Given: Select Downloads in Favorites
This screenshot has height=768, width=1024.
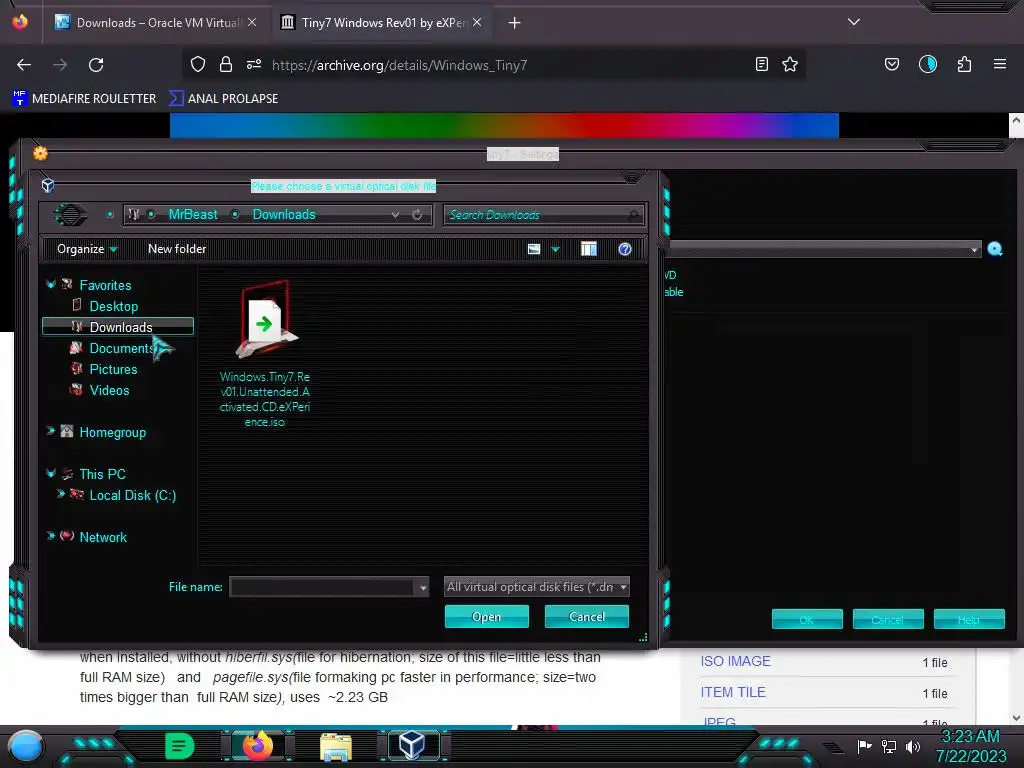Looking at the screenshot, I should [118, 327].
